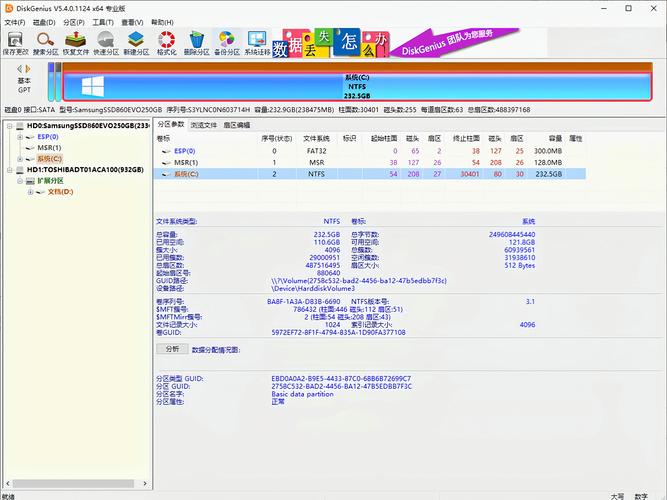Viewport: 667px width, 500px height.
Task: Switch to the 扇区编辑 tab
Action: pos(237,125)
